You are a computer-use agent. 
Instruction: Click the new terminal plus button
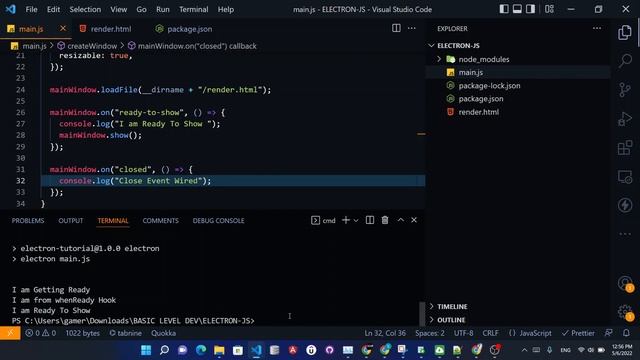pyautogui.click(x=345, y=220)
